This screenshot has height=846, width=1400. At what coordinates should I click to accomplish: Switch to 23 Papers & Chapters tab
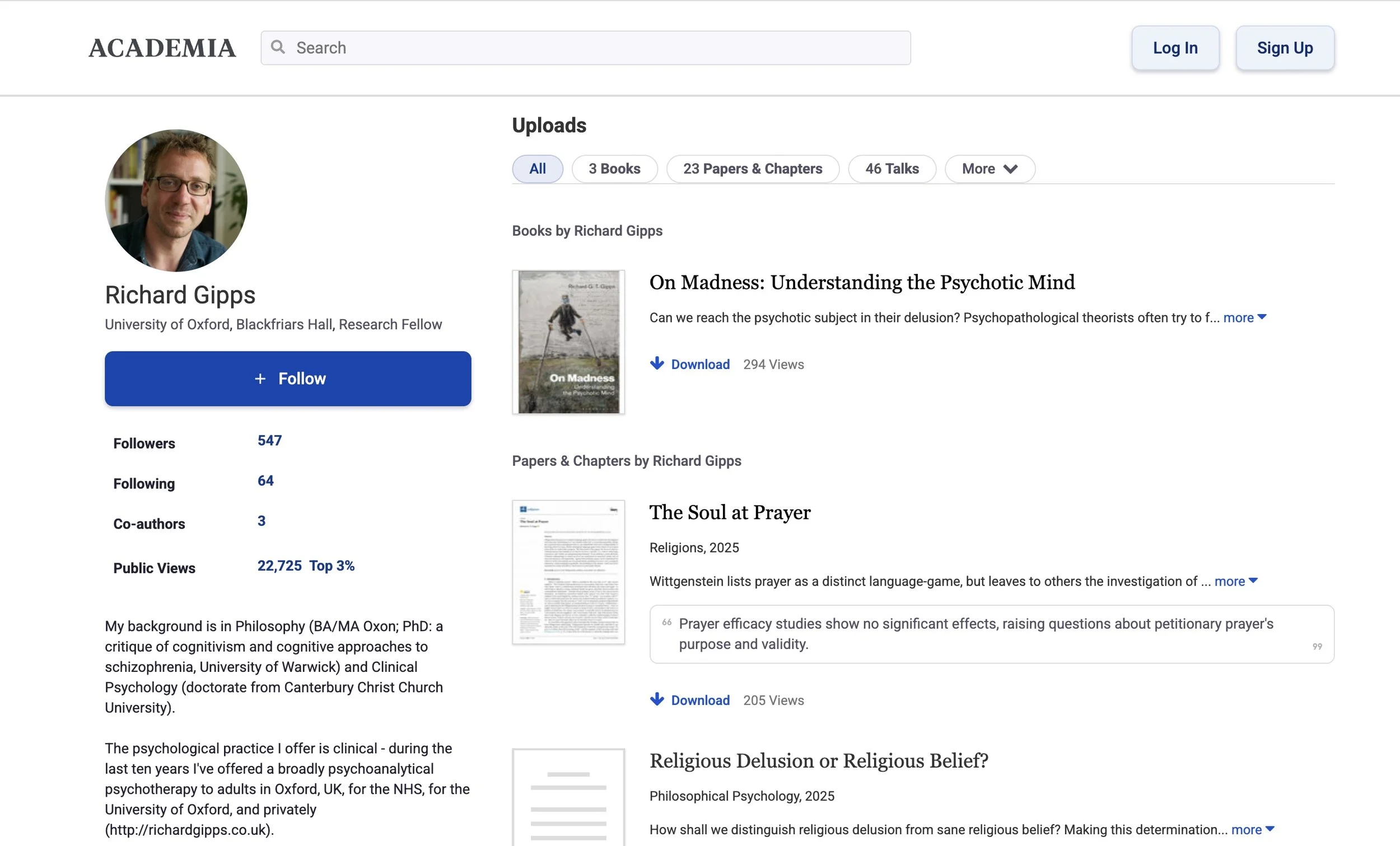tap(752, 169)
